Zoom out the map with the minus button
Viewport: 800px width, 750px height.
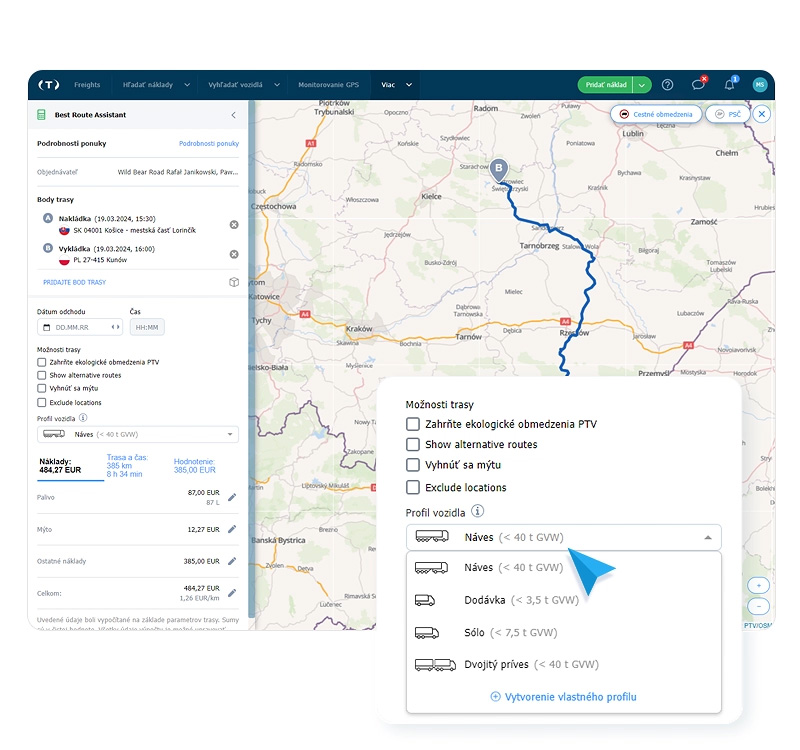pyautogui.click(x=758, y=606)
